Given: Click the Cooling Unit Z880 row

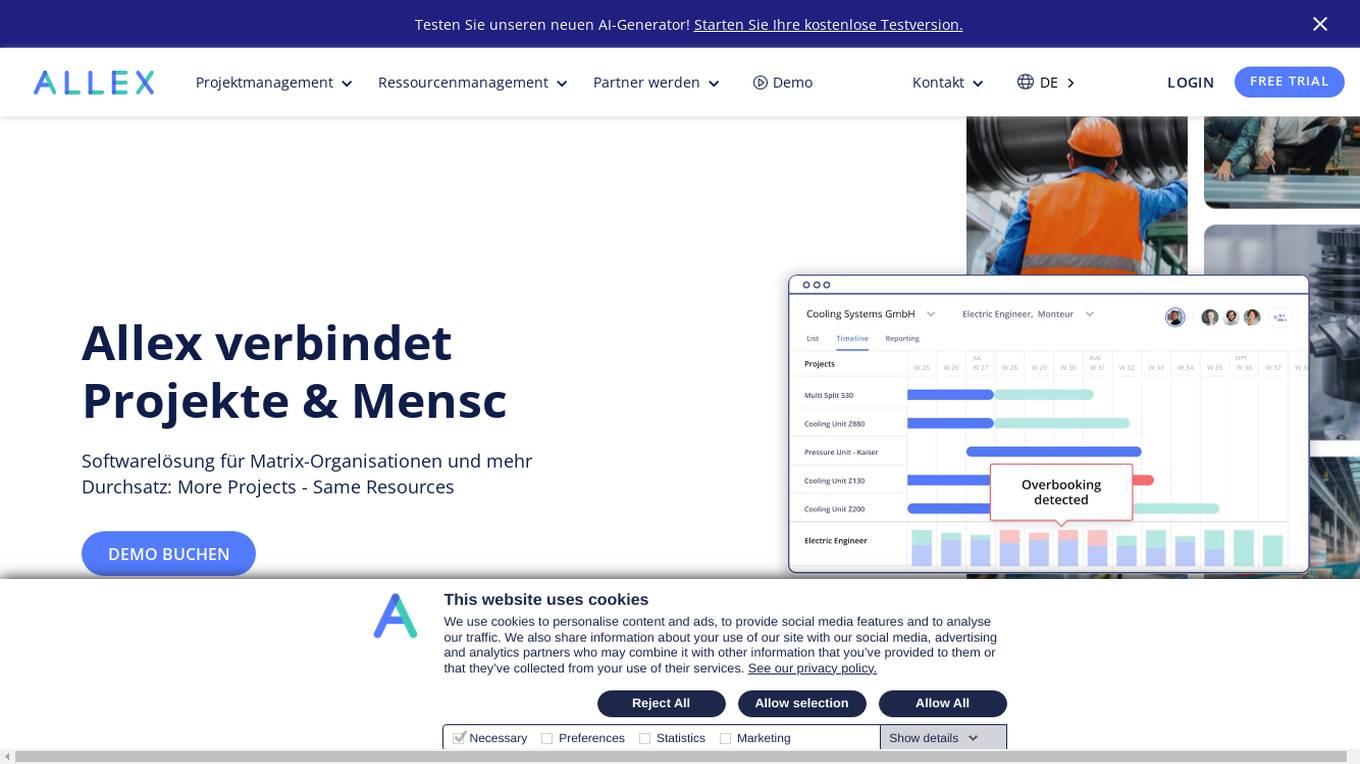Looking at the screenshot, I should pyautogui.click(x=1048, y=424).
